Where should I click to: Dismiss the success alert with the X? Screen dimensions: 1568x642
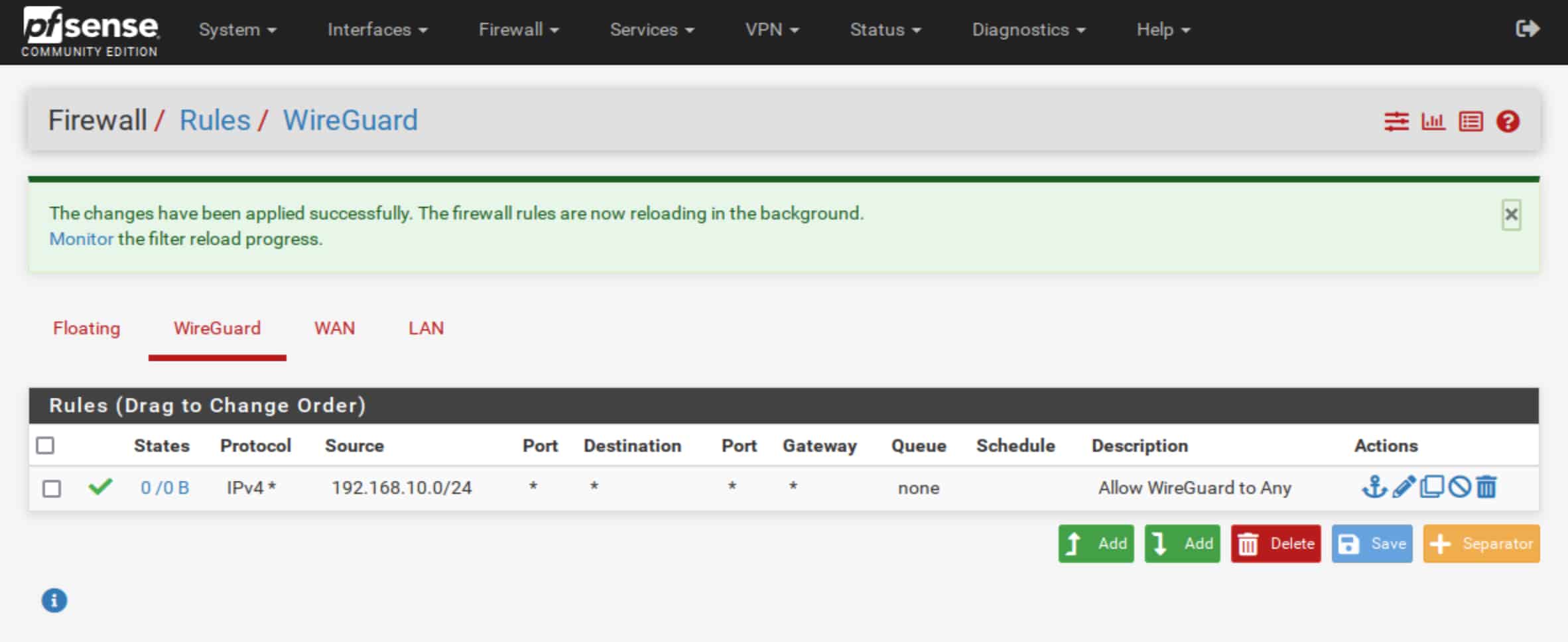tap(1511, 215)
